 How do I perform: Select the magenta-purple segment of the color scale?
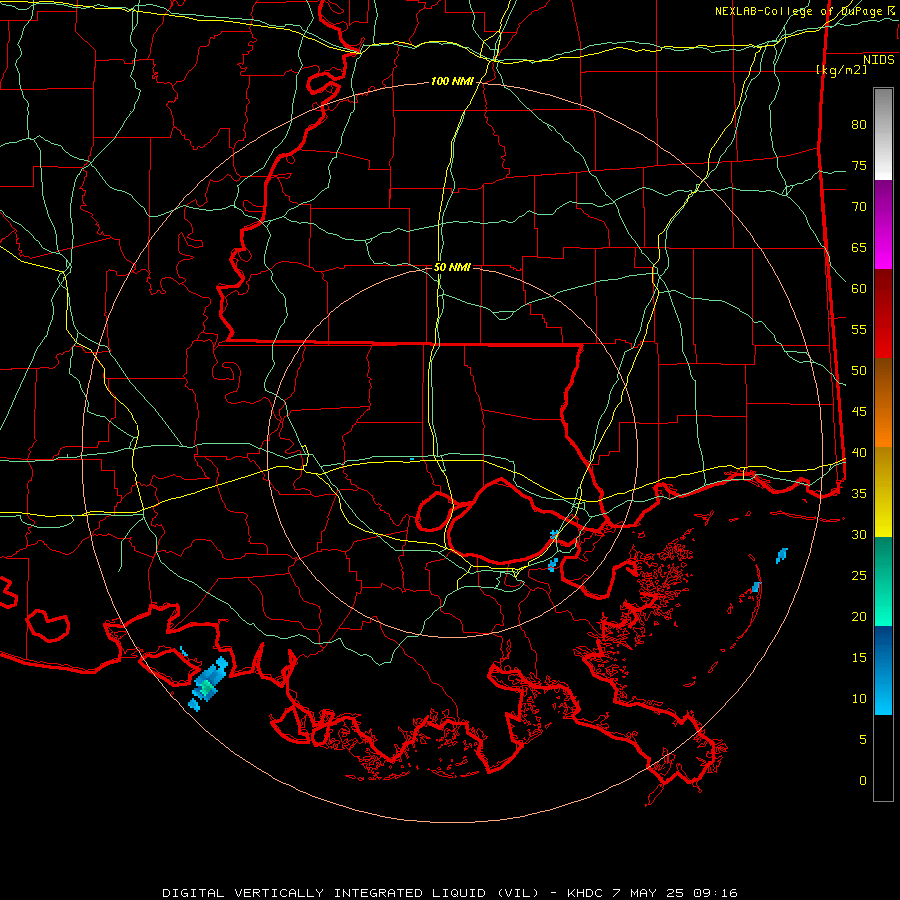coord(883,224)
